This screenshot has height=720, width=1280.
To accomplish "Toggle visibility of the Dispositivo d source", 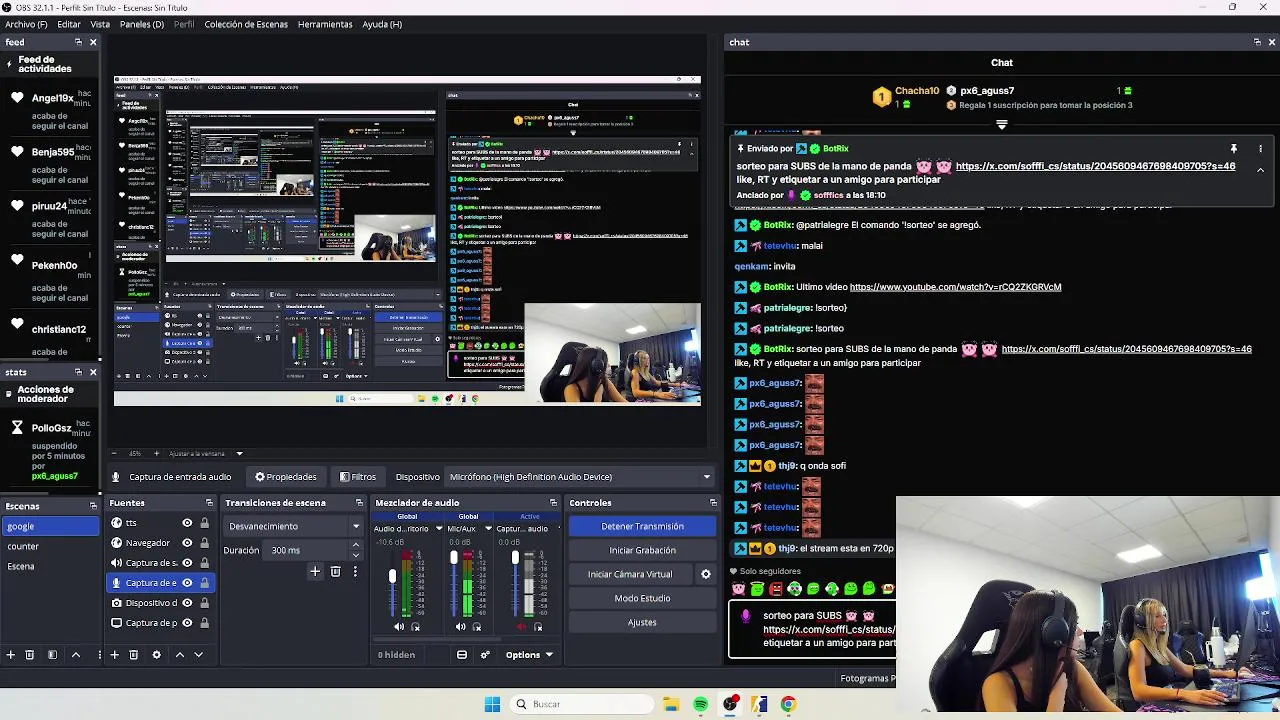I will (x=187, y=603).
